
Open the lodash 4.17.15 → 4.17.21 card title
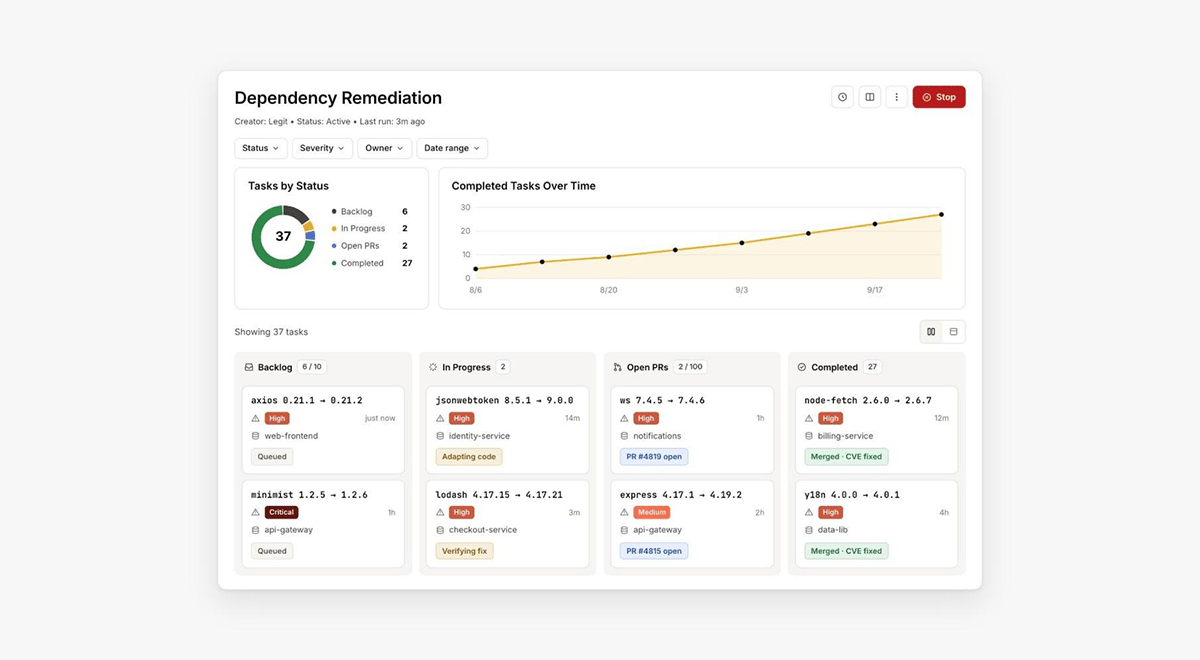[x=499, y=494]
